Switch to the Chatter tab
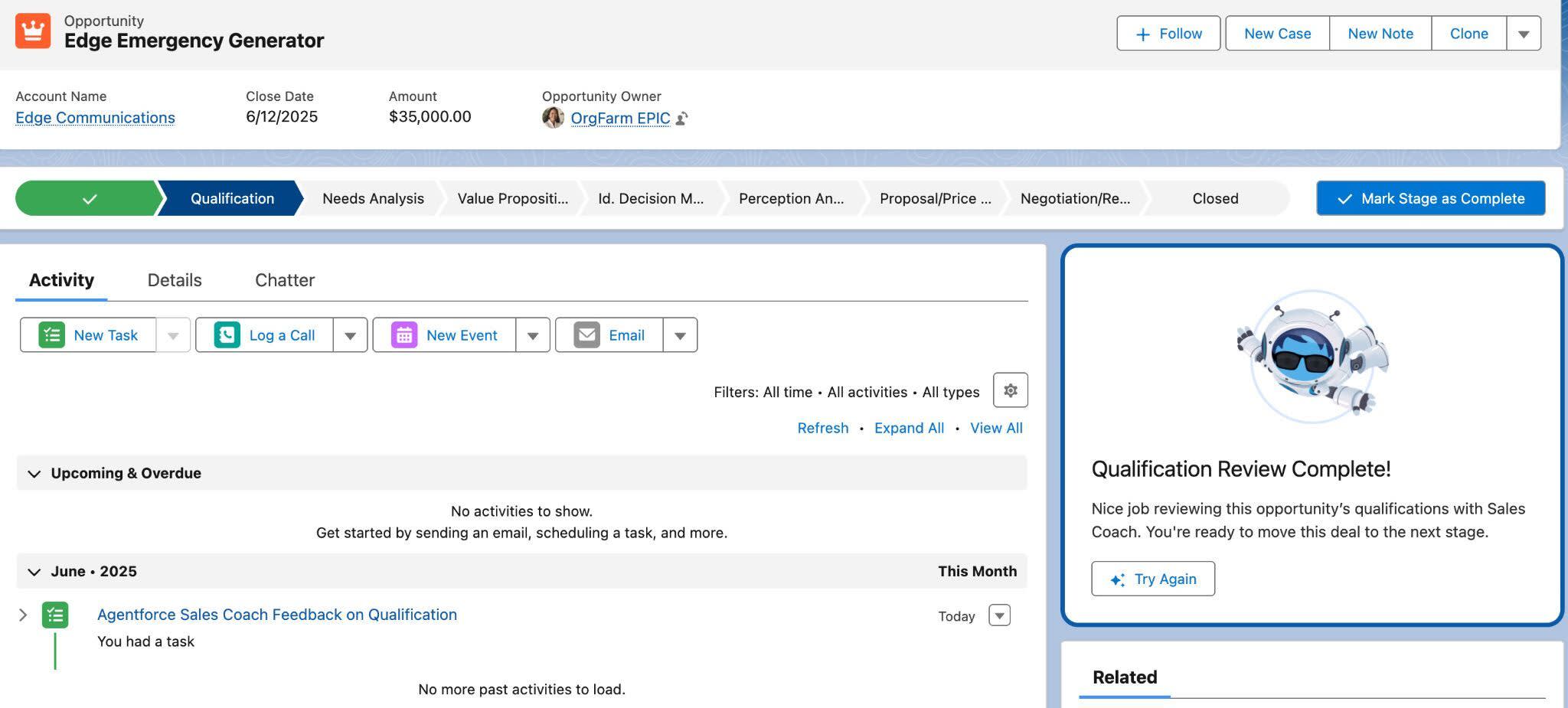This screenshot has height=708, width=1568. click(285, 280)
